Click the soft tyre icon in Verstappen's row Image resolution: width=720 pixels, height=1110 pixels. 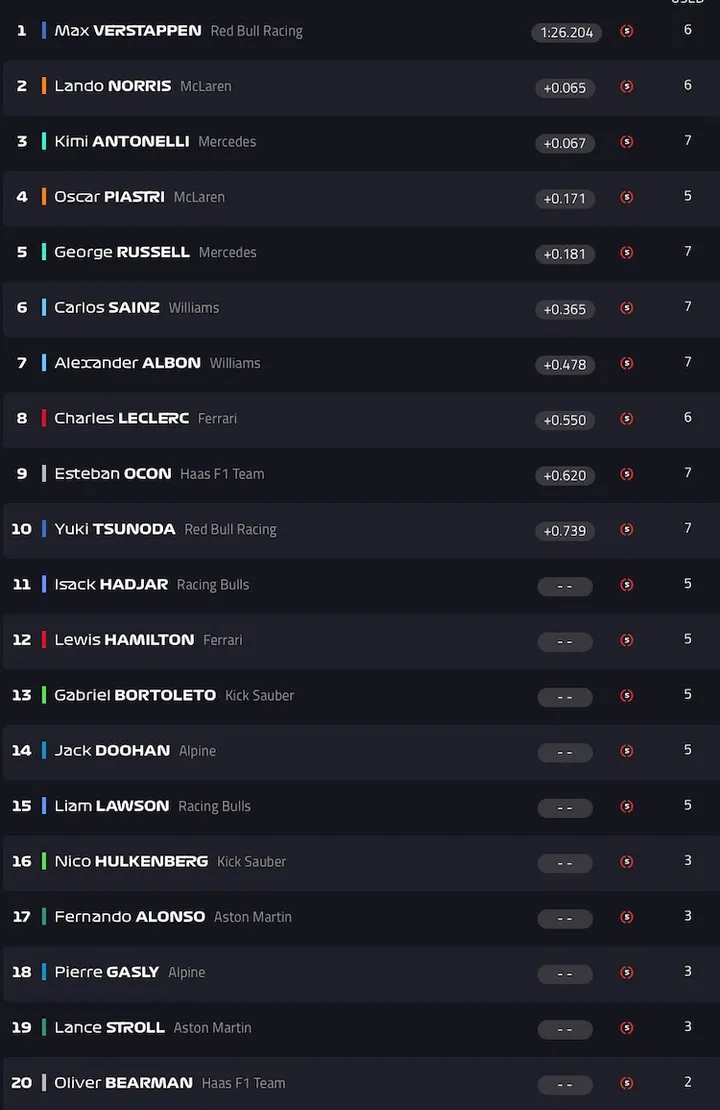point(627,32)
